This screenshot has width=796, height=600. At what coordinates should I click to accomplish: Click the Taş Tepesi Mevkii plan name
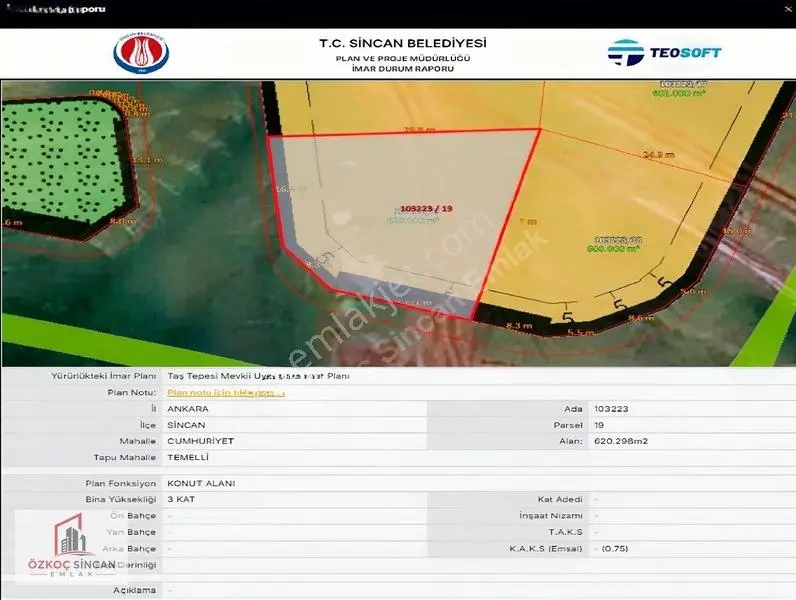pos(258,376)
